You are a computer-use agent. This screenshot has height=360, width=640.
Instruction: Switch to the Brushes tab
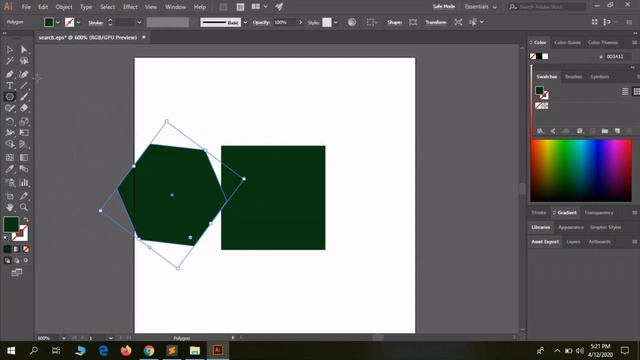[573, 77]
